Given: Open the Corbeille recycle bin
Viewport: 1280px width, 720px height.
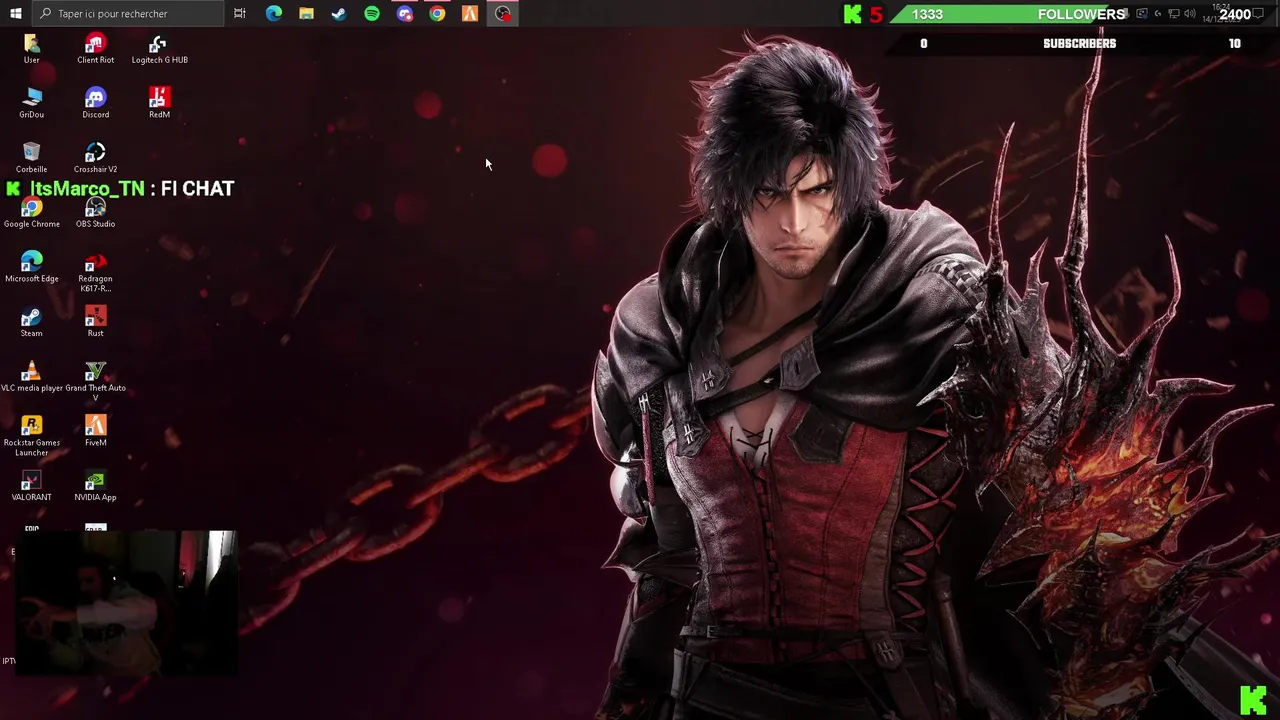Looking at the screenshot, I should coord(31,158).
